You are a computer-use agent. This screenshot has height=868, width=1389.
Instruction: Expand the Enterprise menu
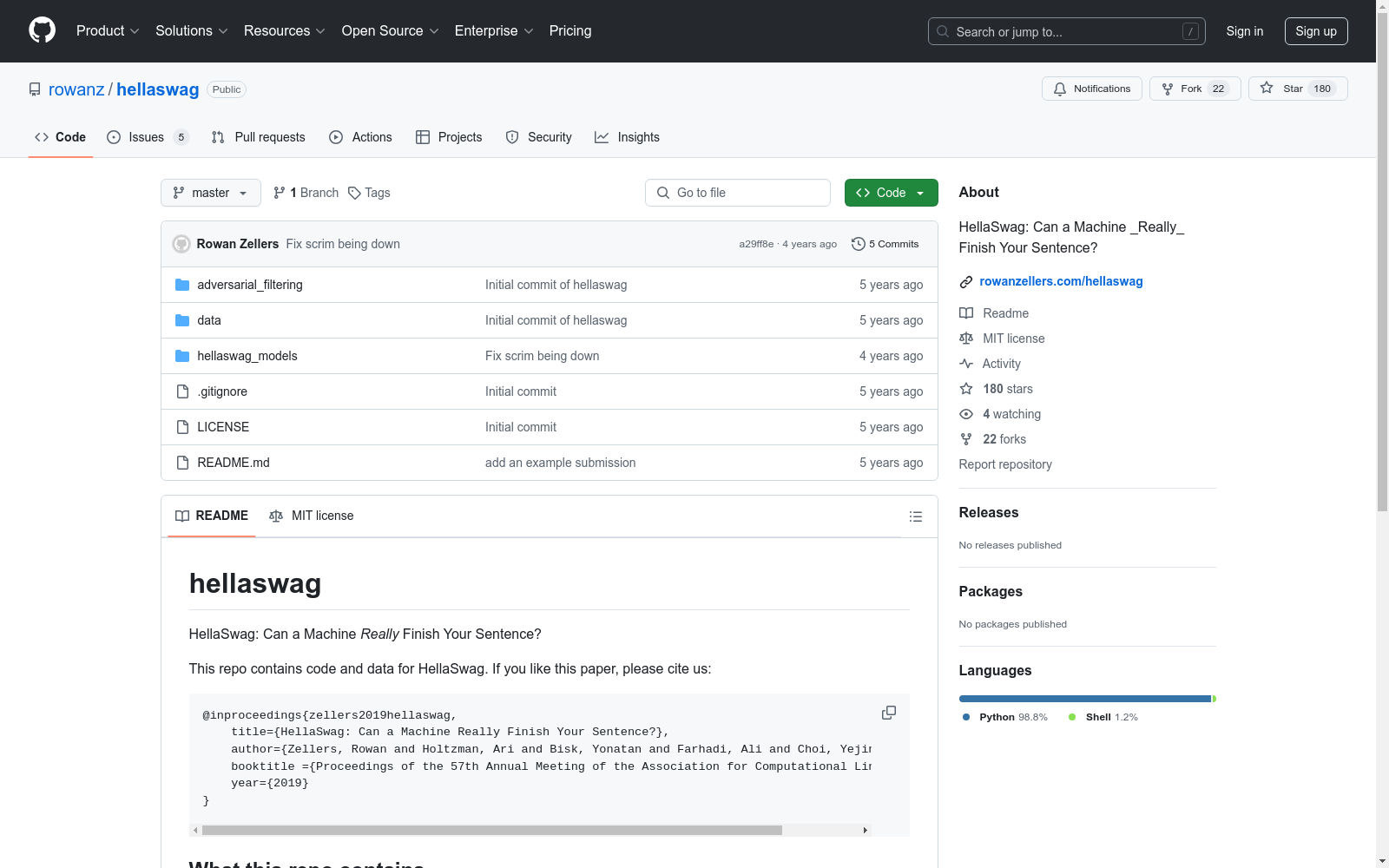[494, 30]
